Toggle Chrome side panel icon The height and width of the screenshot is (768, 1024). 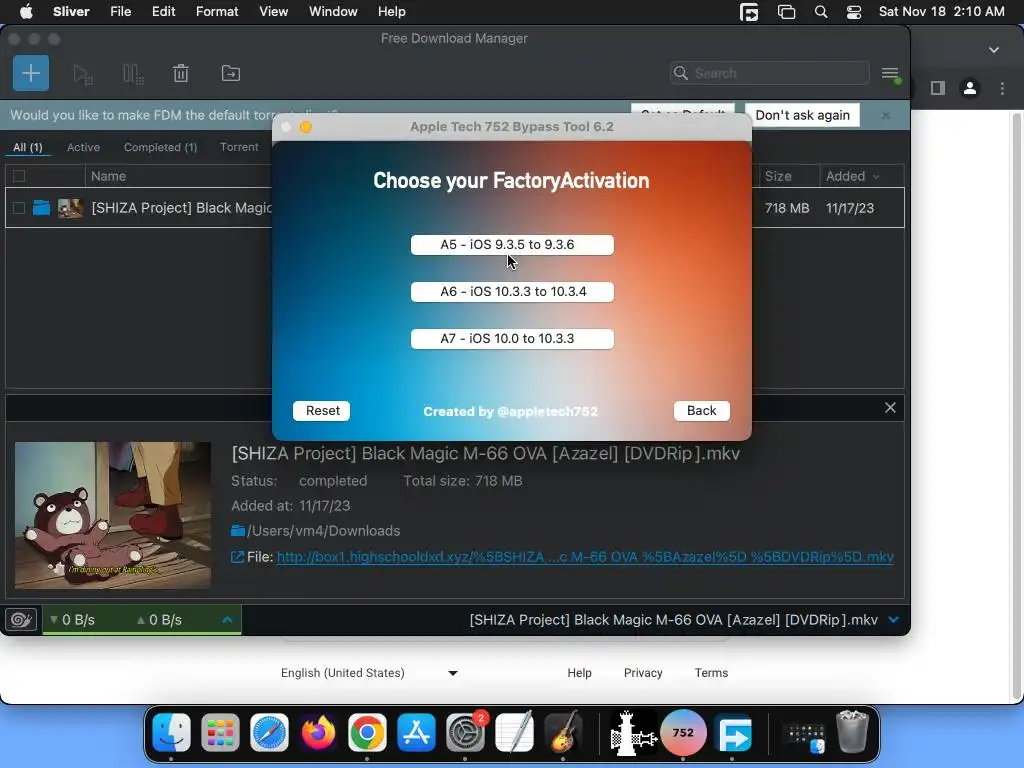938,88
